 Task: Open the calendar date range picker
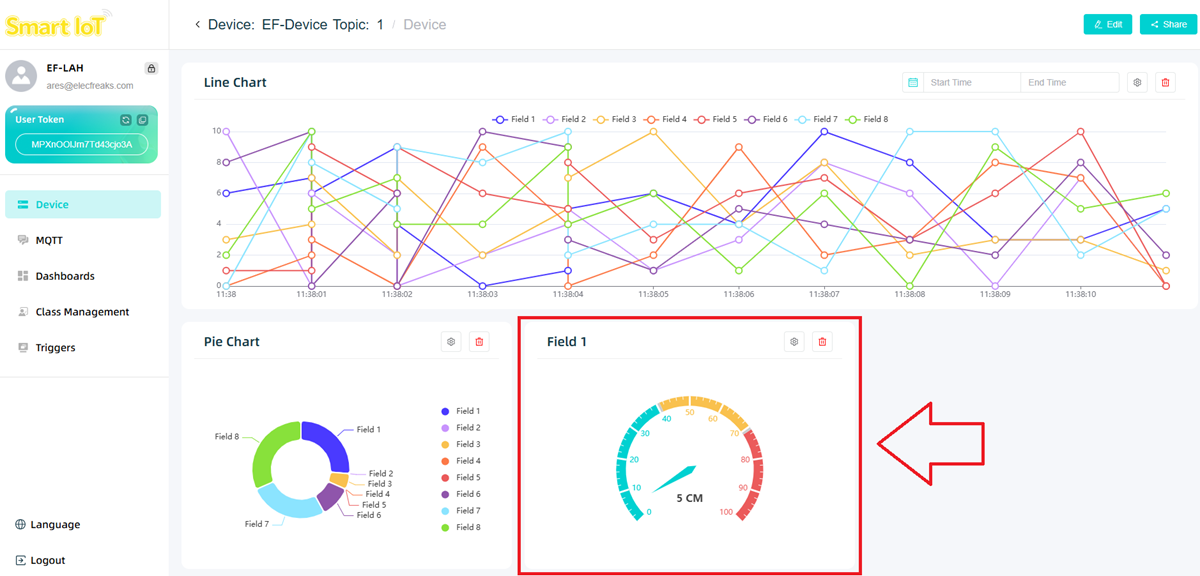point(911,83)
